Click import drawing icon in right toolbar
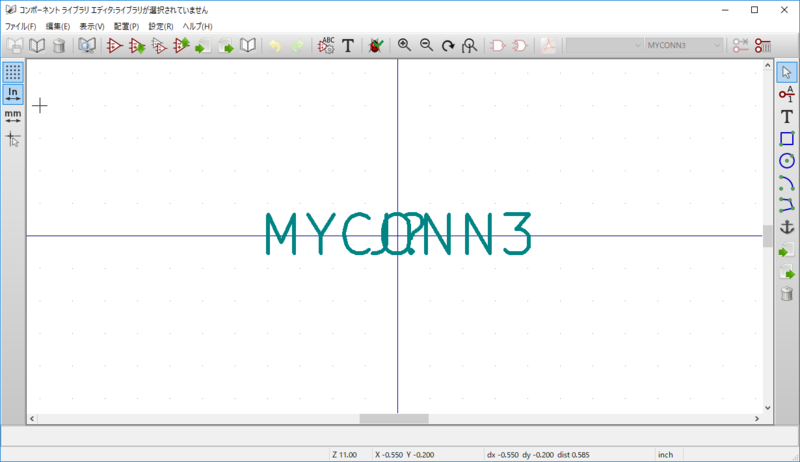 click(x=787, y=249)
